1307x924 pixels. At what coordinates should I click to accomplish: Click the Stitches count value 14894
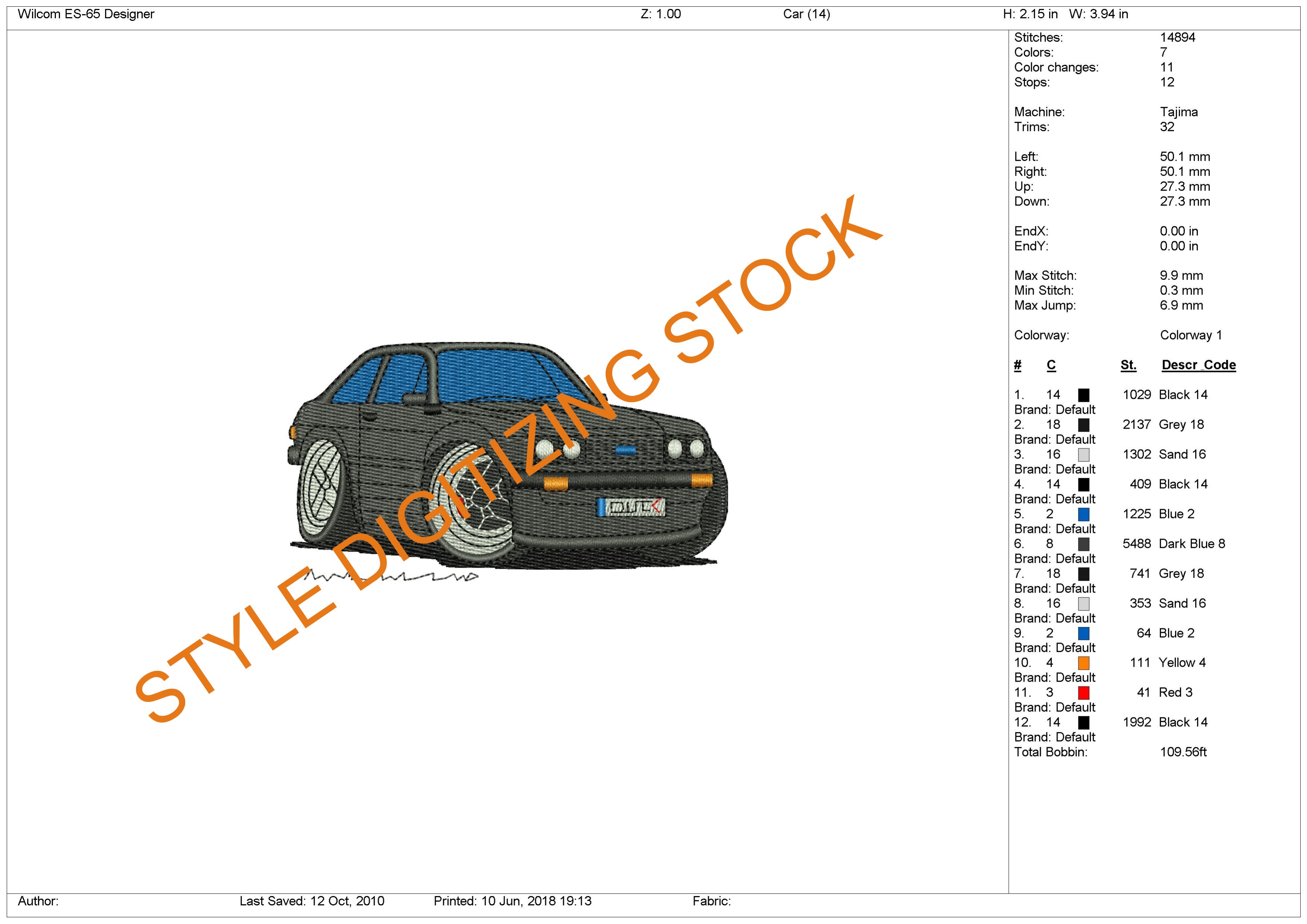pyautogui.click(x=1177, y=38)
